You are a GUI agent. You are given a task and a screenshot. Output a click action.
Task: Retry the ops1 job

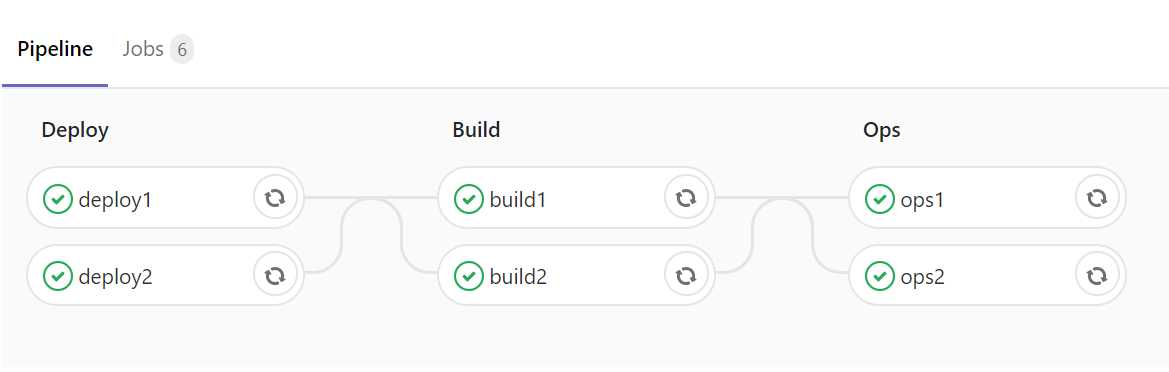tap(1097, 198)
